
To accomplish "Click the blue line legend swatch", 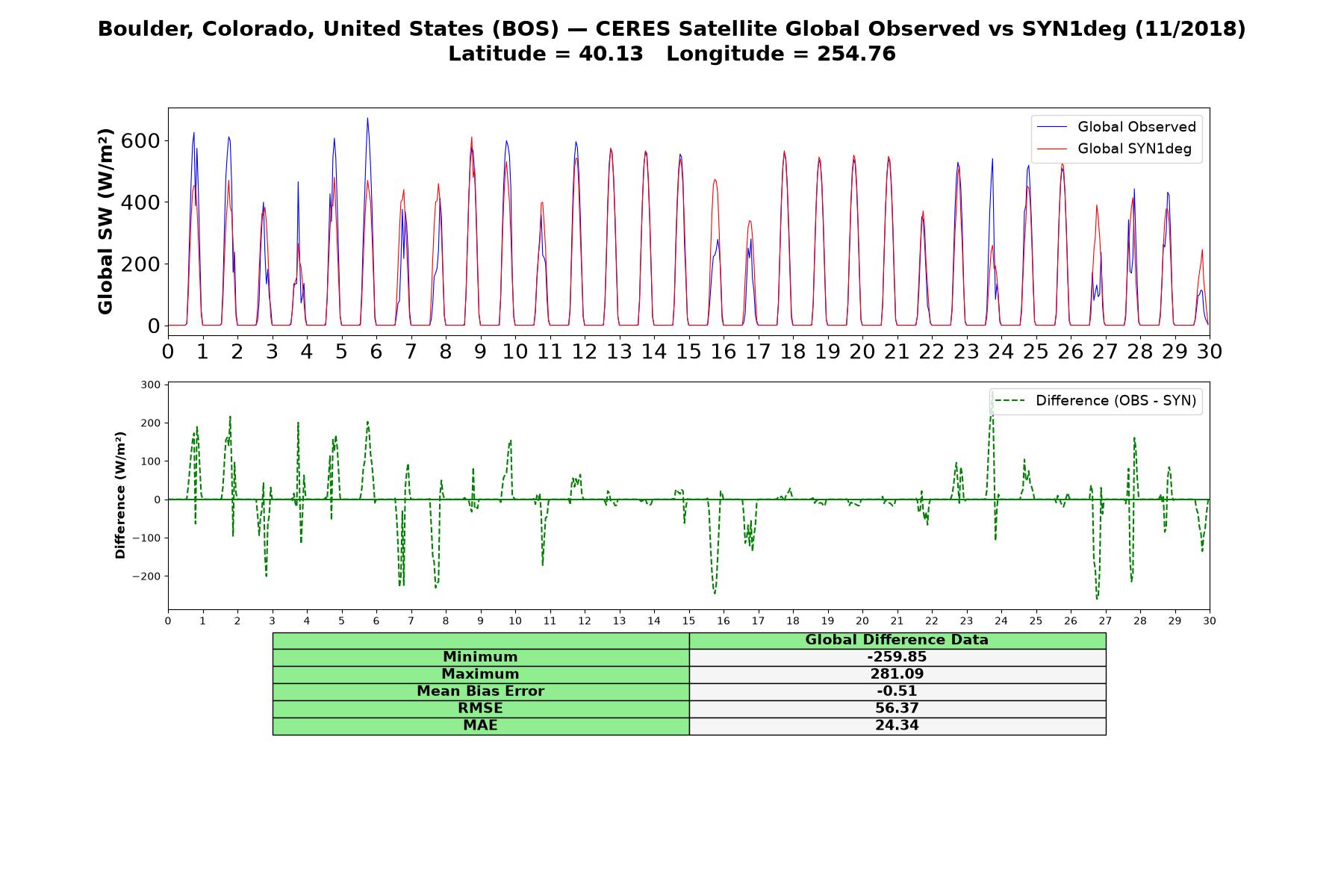I will 1052,128.
